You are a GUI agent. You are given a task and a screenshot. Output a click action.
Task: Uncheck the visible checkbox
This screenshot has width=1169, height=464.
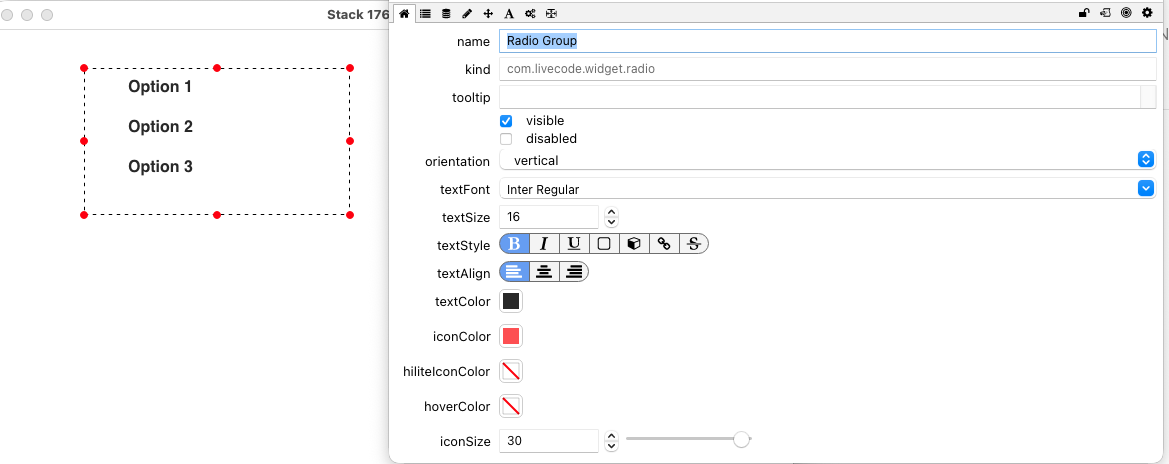click(506, 121)
